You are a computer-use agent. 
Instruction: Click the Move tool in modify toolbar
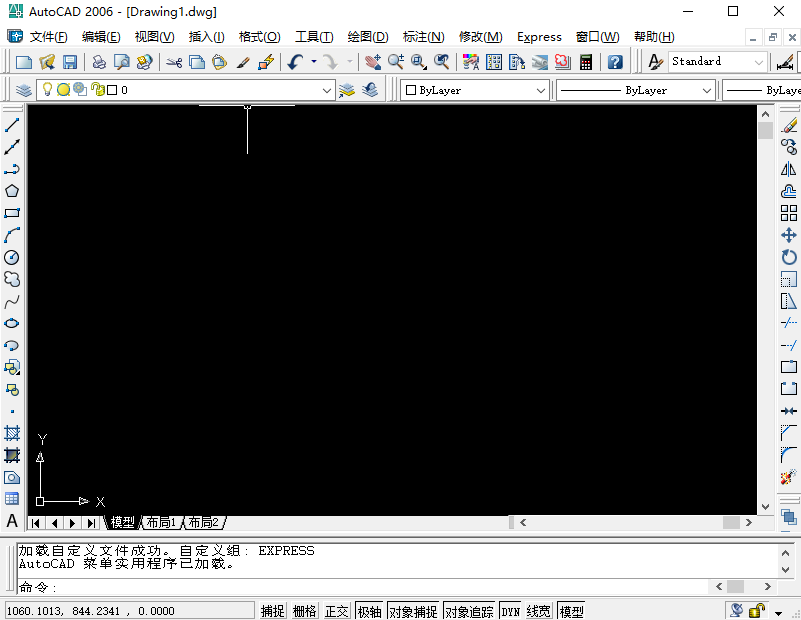(x=788, y=235)
